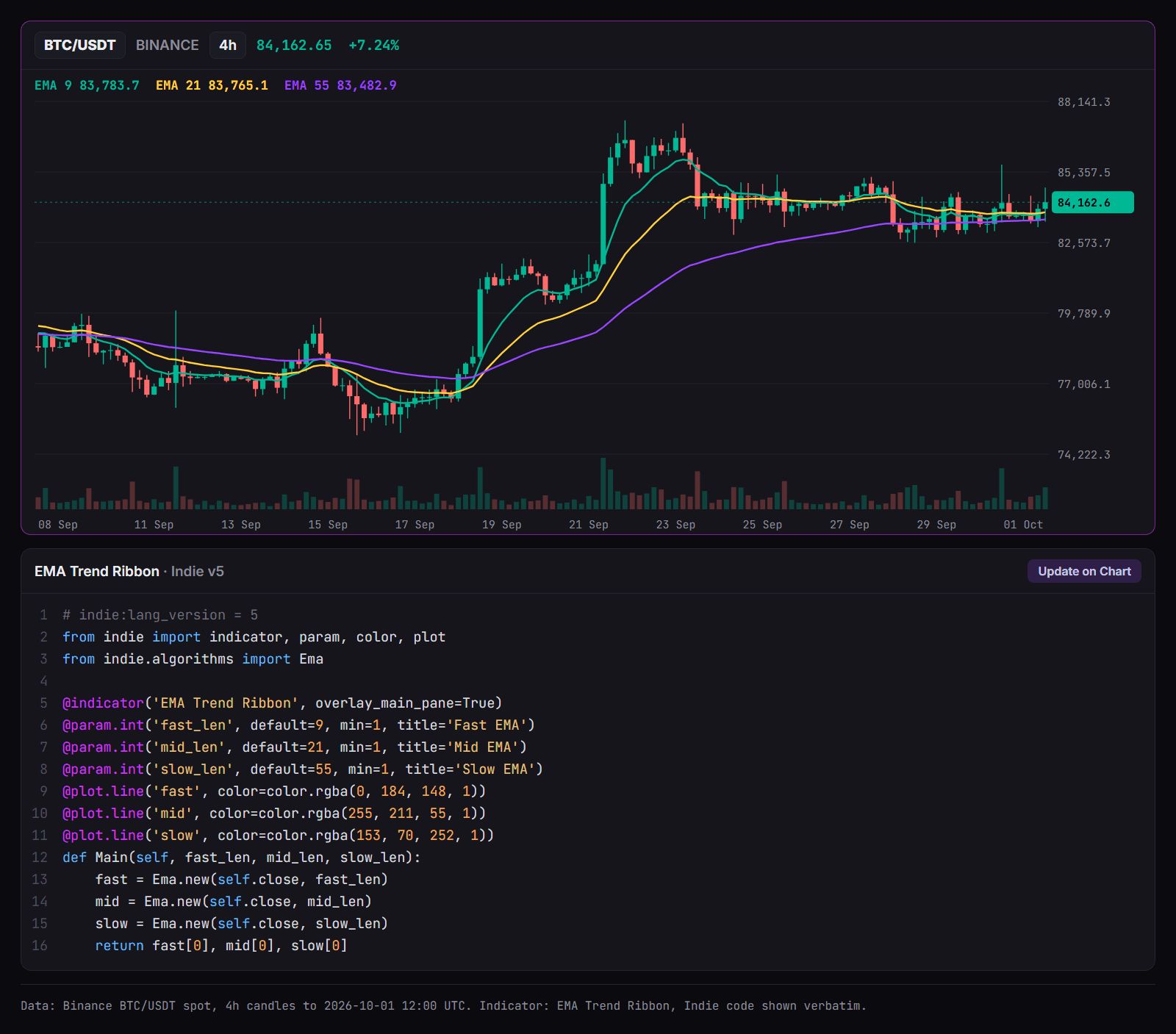1176x1034 pixels.
Task: Click the 'slow' plot.line color code line
Action: pyautogui.click(x=279, y=835)
